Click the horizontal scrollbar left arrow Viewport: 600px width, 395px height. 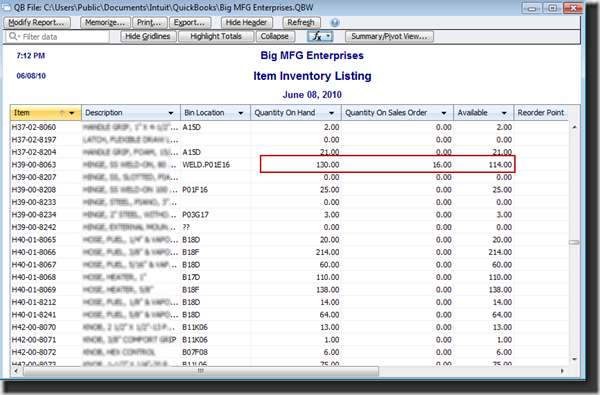[x=16, y=371]
